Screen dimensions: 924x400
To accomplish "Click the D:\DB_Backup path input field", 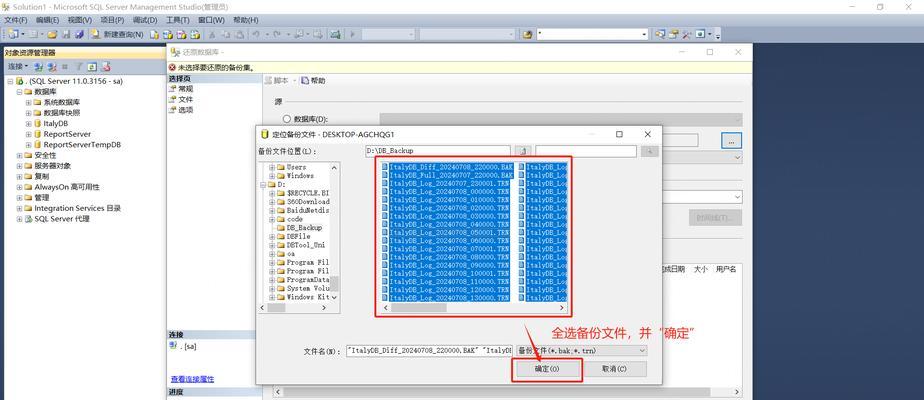I will [437, 151].
